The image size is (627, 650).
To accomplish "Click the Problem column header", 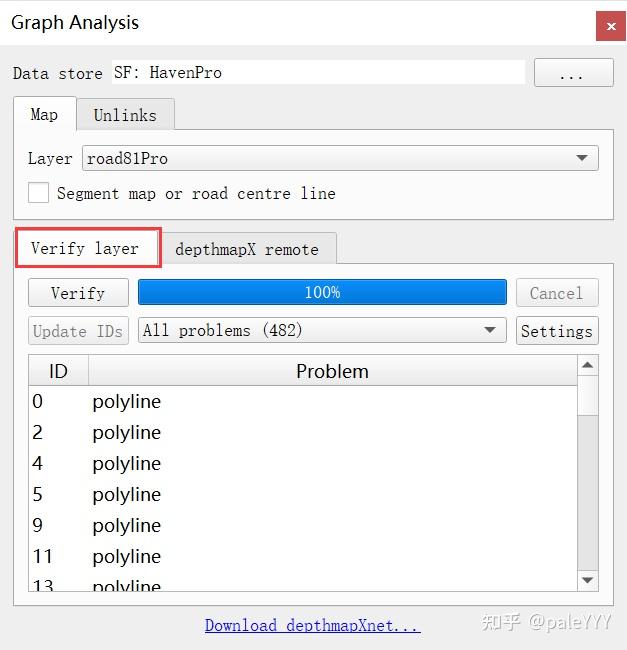I will (332, 371).
